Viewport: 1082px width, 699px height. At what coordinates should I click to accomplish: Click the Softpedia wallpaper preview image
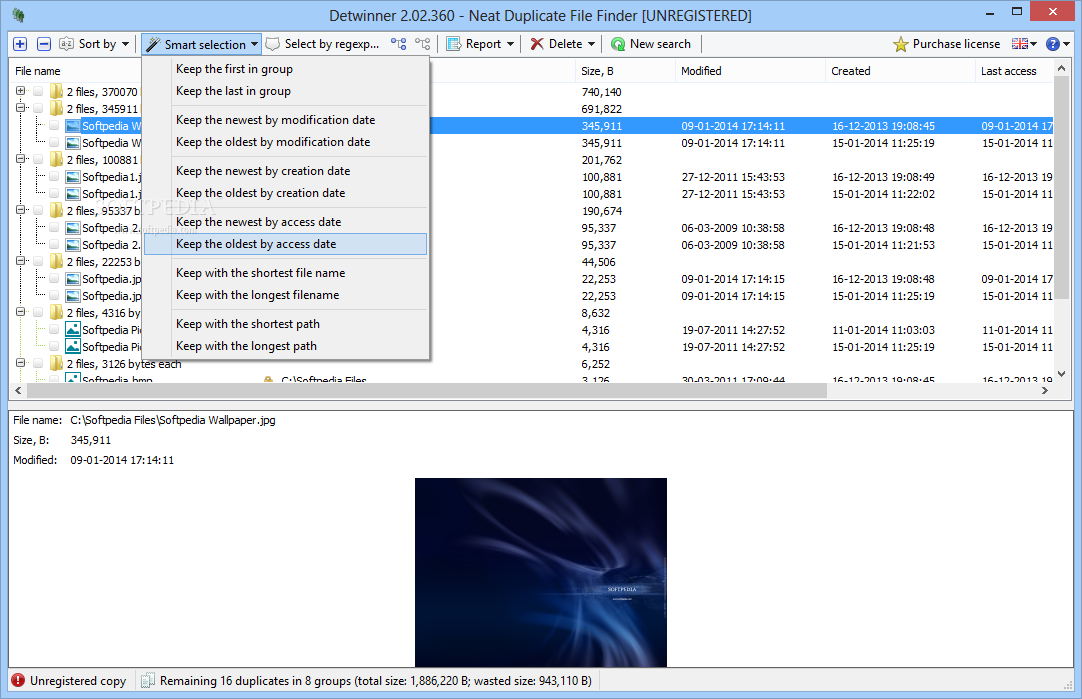(541, 572)
